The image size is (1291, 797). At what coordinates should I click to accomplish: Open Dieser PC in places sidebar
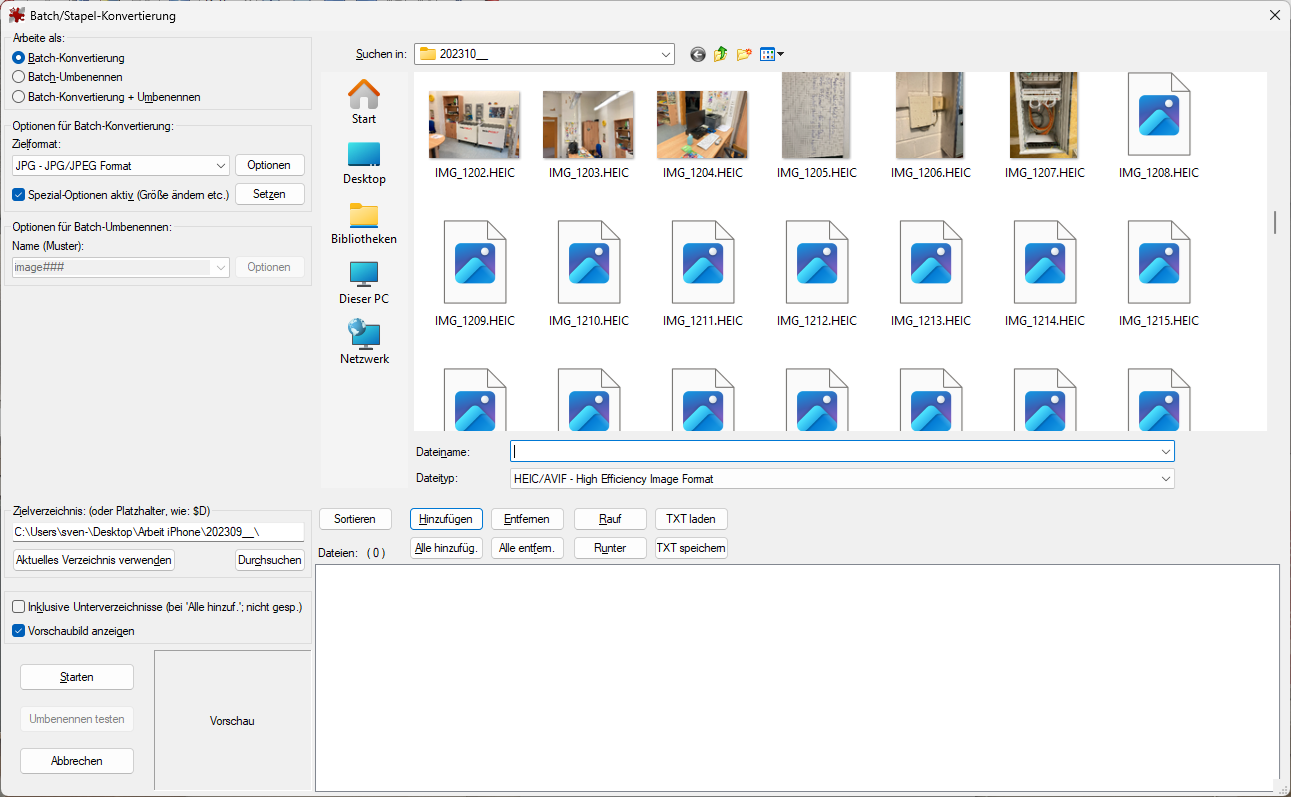tap(364, 282)
